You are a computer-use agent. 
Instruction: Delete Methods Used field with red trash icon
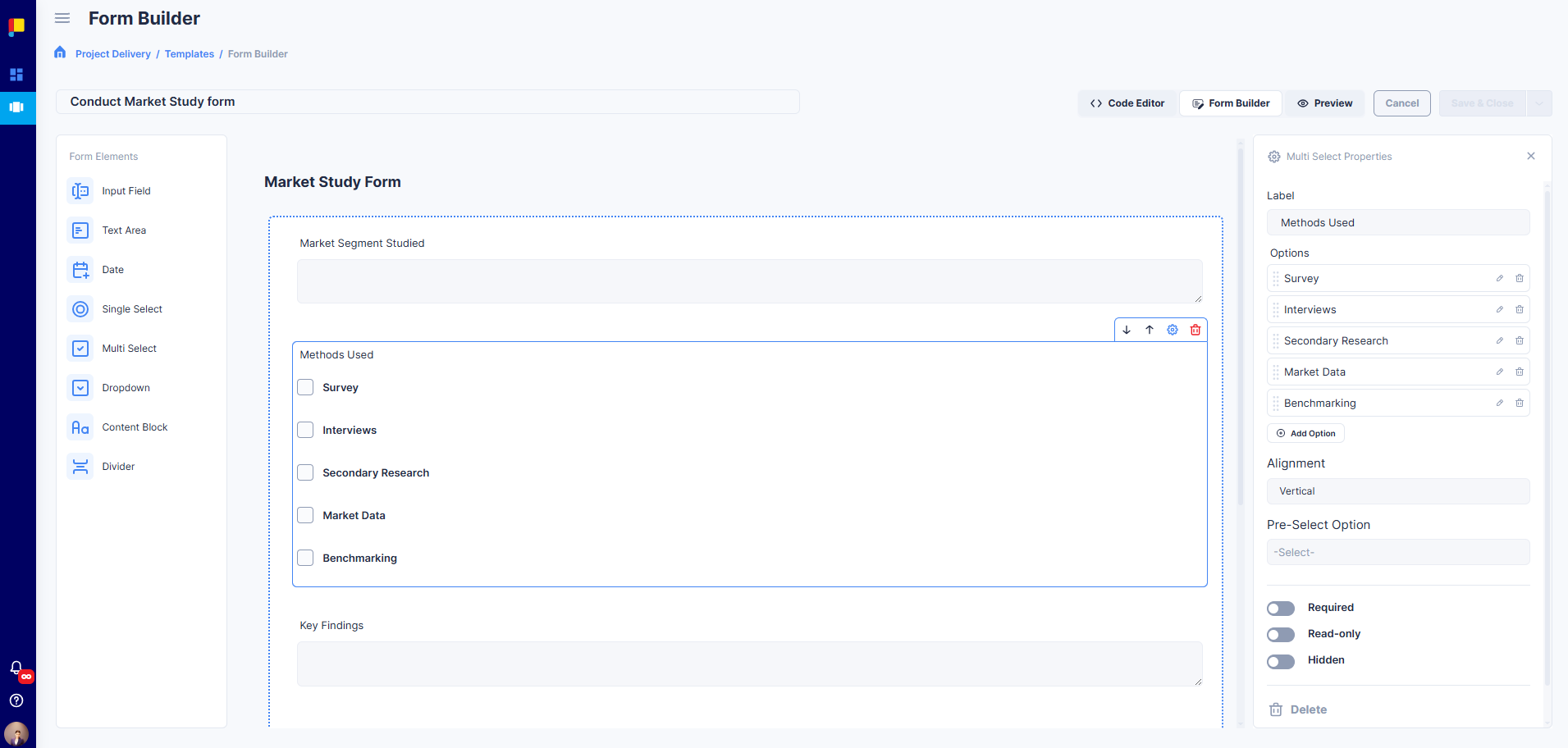click(x=1195, y=330)
